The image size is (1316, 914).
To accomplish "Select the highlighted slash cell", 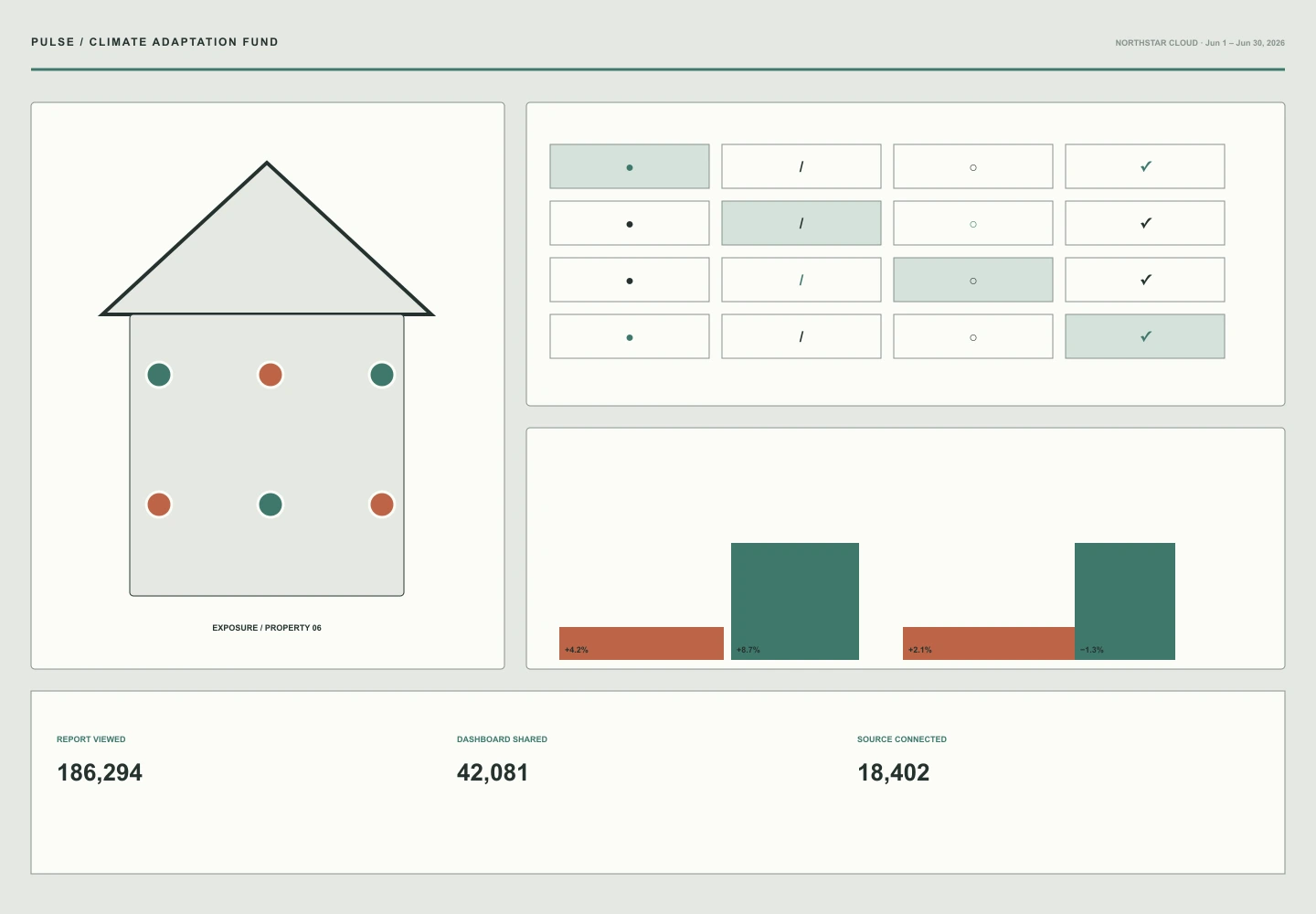I will point(801,223).
